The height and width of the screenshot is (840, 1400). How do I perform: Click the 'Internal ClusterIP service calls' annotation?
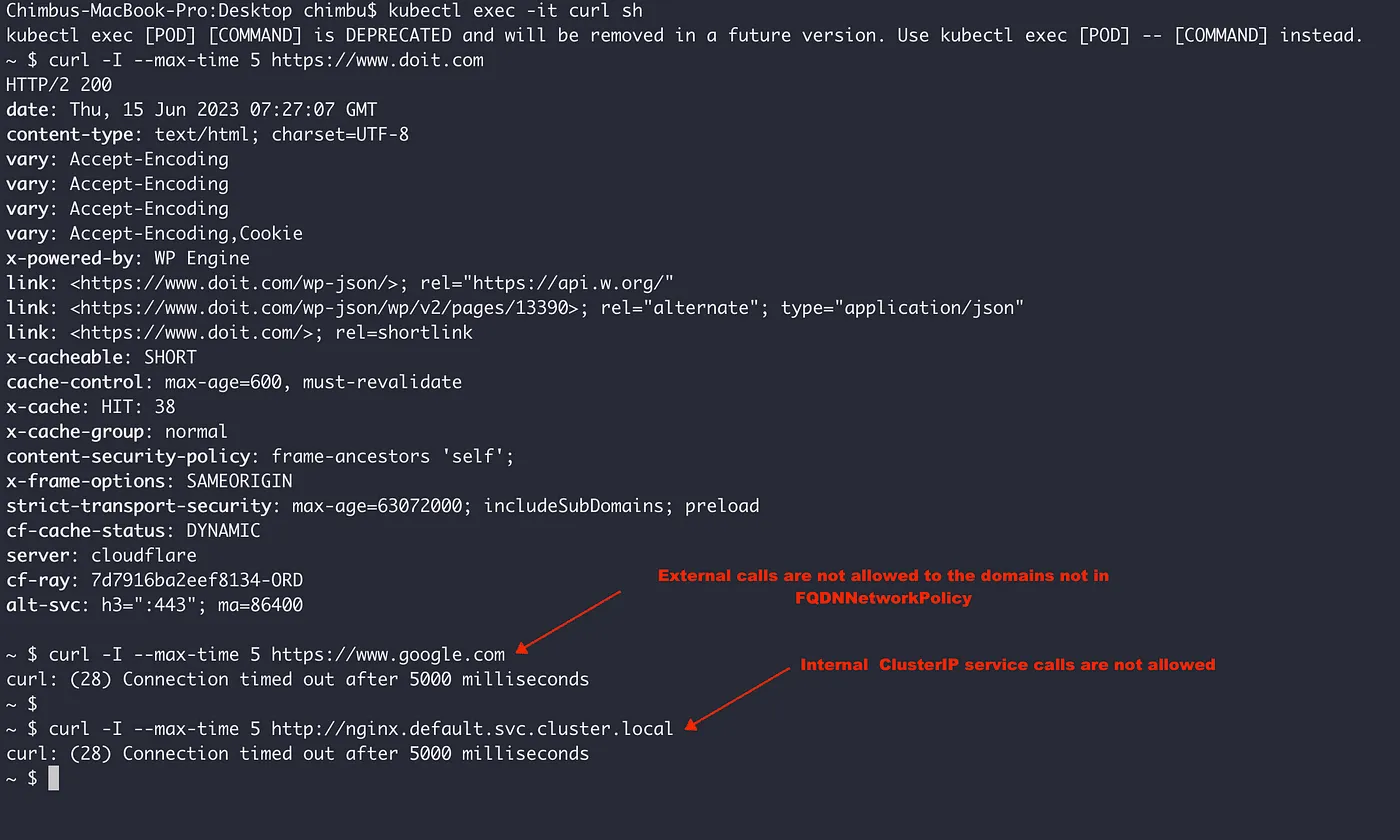(1008, 664)
